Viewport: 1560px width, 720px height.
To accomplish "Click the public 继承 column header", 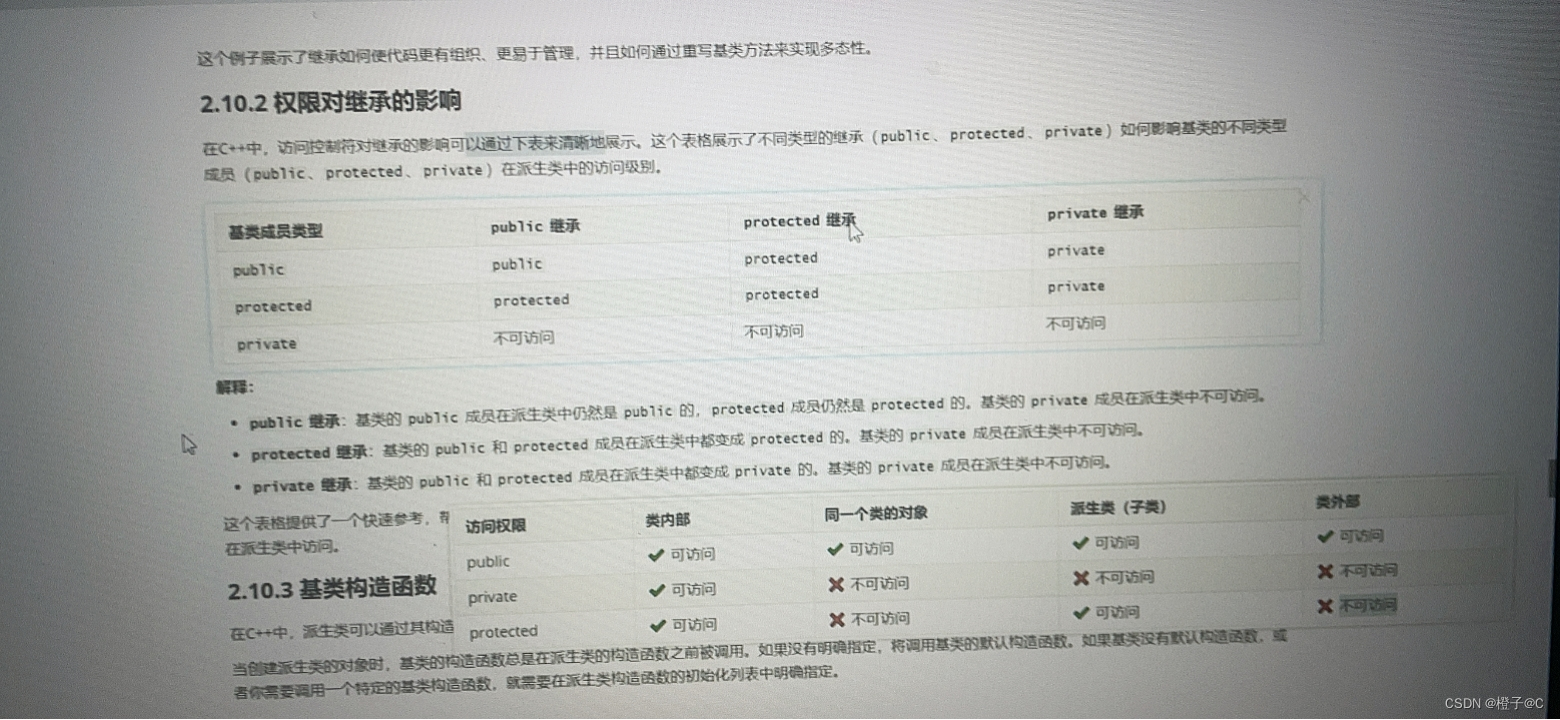I will click(x=533, y=226).
